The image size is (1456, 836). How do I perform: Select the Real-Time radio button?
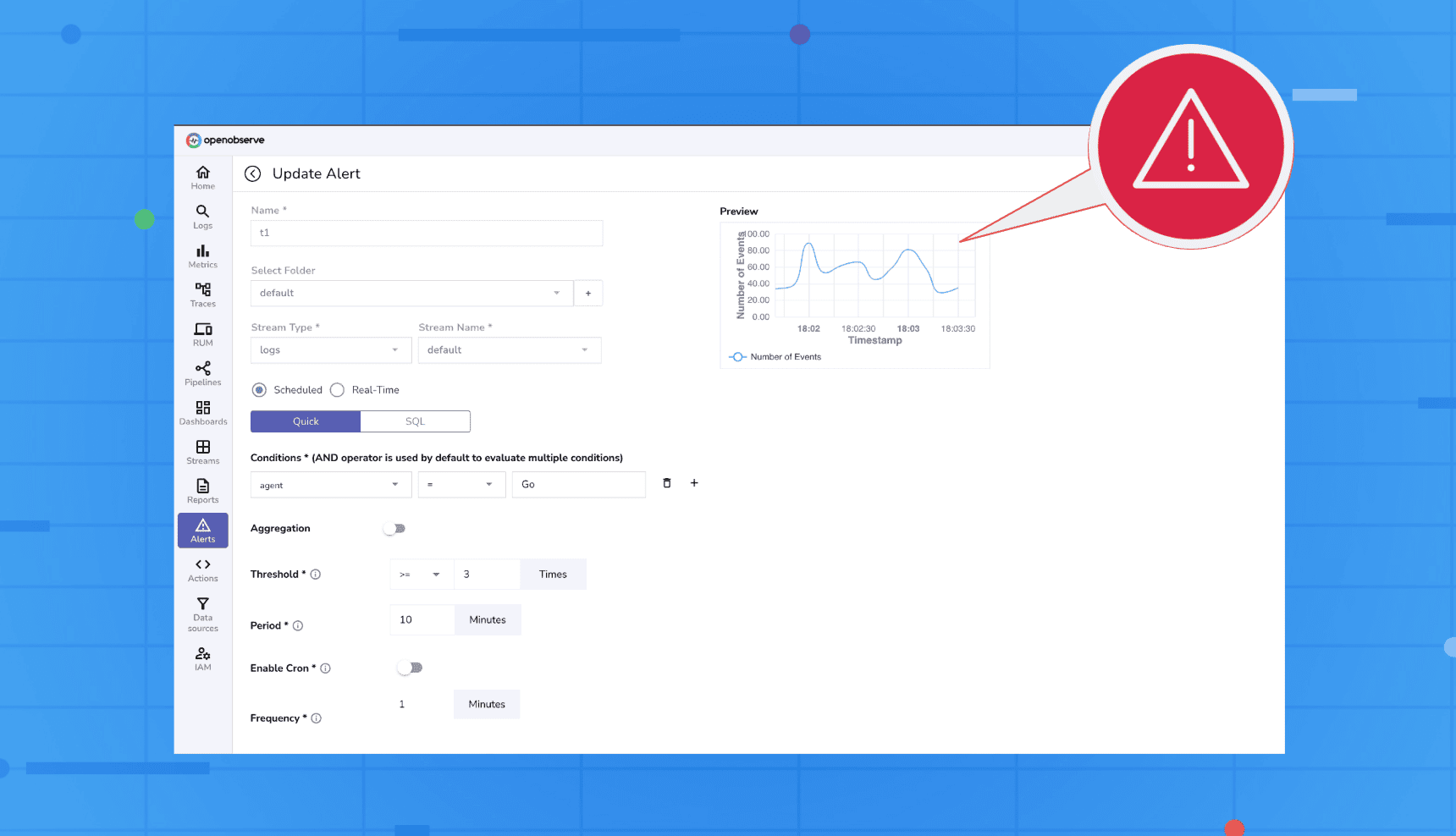(337, 389)
